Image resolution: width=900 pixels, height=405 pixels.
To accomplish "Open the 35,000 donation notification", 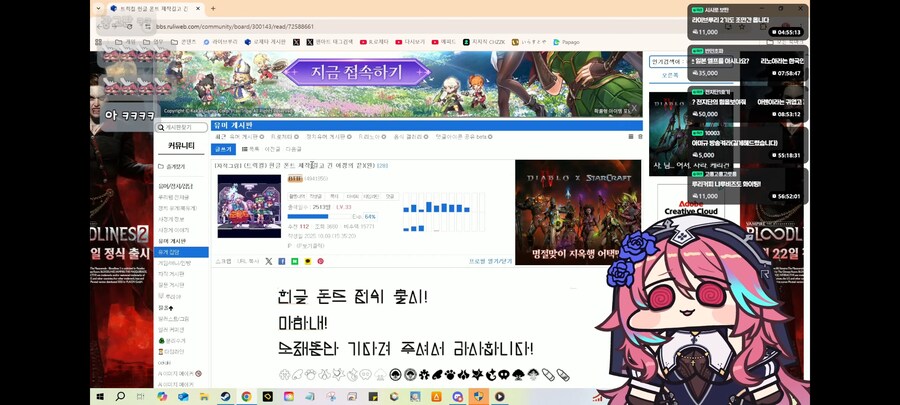I will point(748,63).
